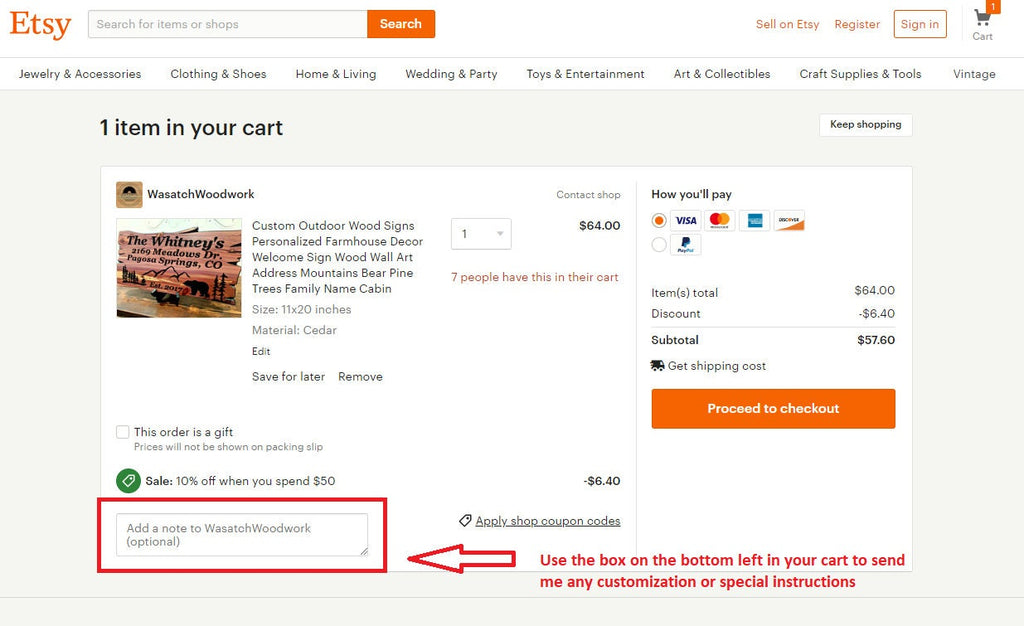Open the Craft Supplies & Tools menu
The width and height of the screenshot is (1024, 626).
[x=860, y=74]
